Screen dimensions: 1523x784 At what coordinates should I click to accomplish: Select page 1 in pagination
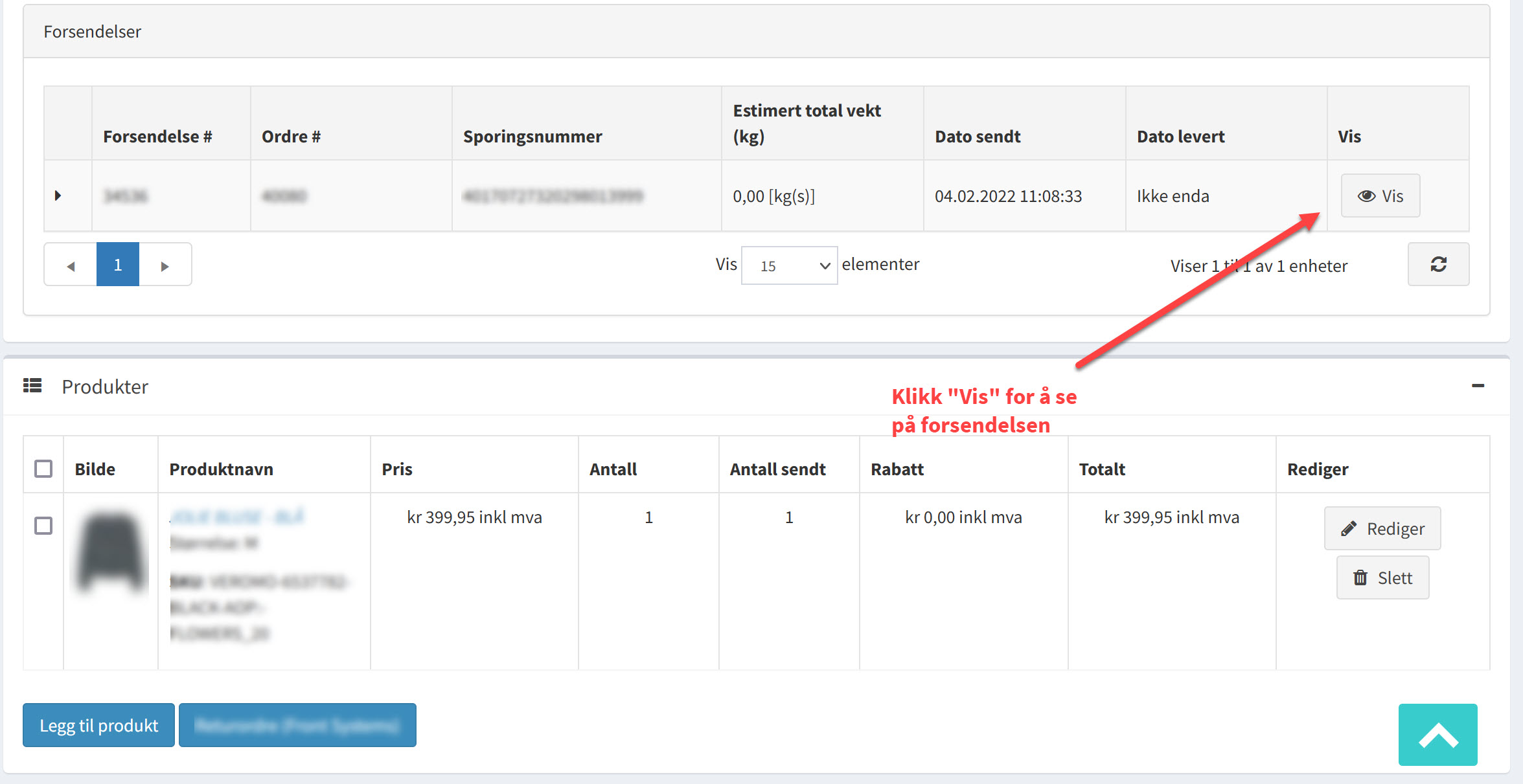coord(118,264)
